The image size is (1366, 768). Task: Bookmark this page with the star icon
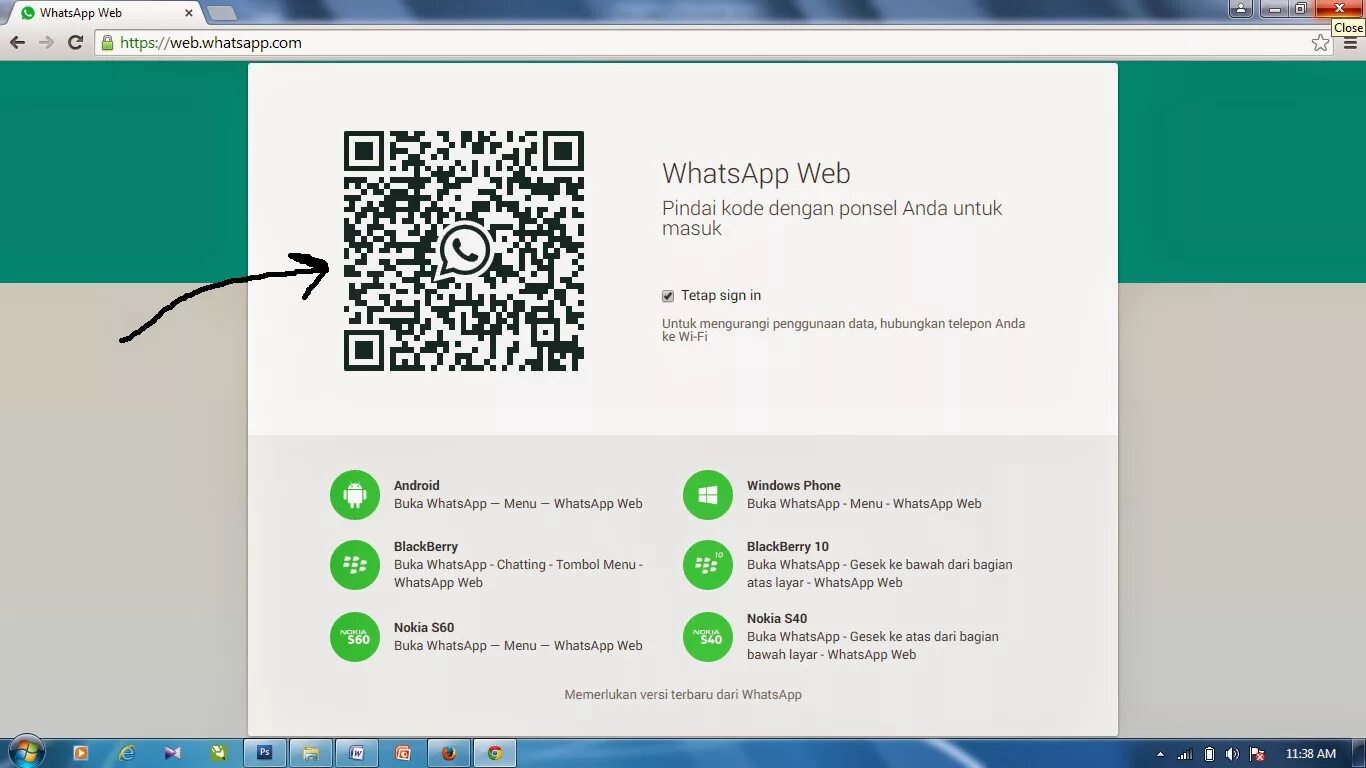1321,43
